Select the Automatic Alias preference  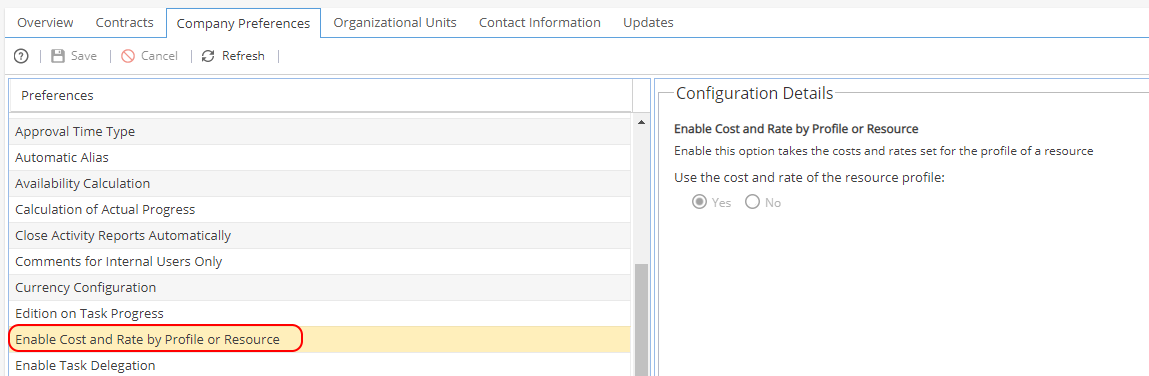click(319, 158)
